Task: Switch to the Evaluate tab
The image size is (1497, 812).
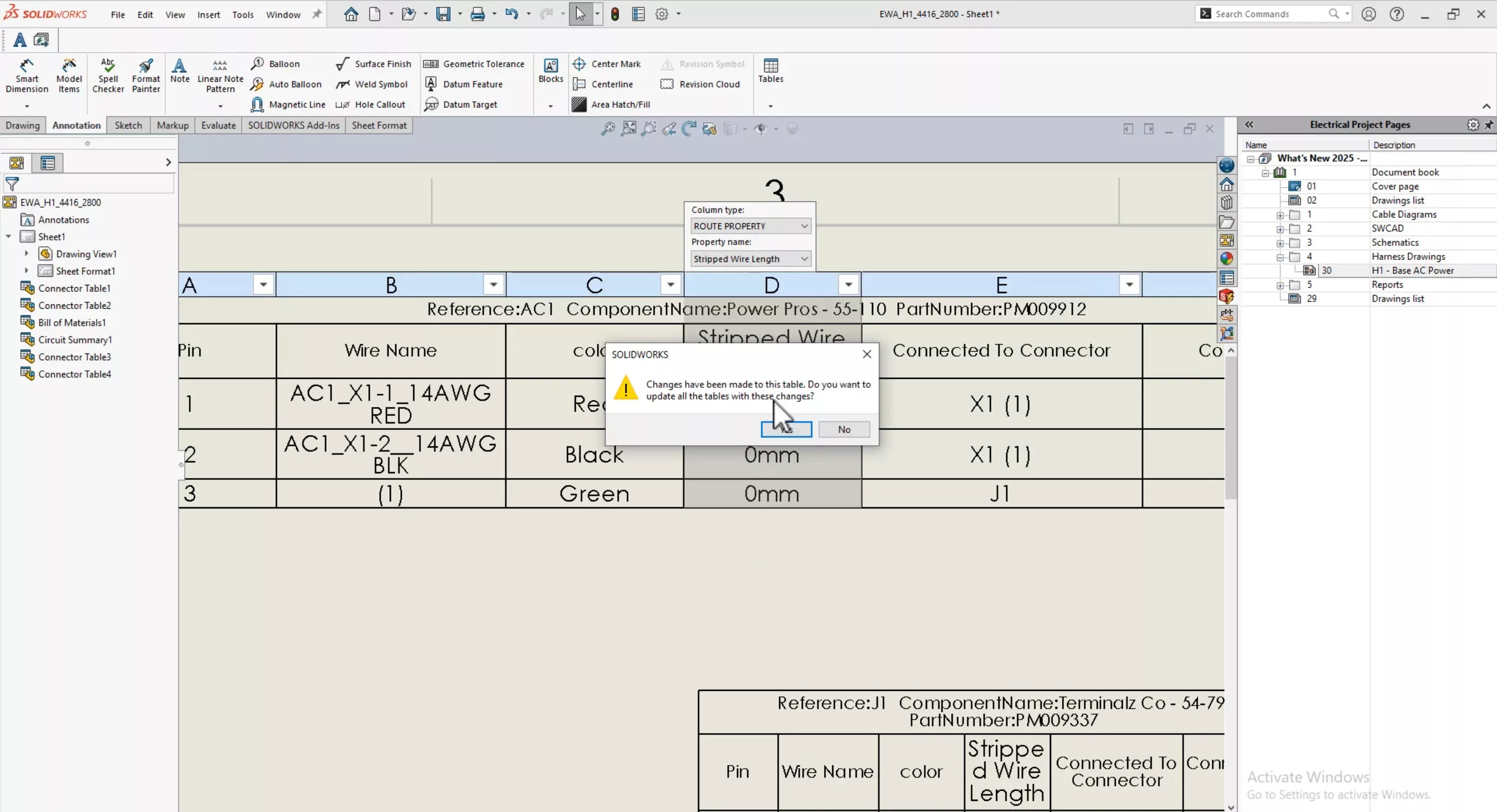Action: [x=218, y=125]
